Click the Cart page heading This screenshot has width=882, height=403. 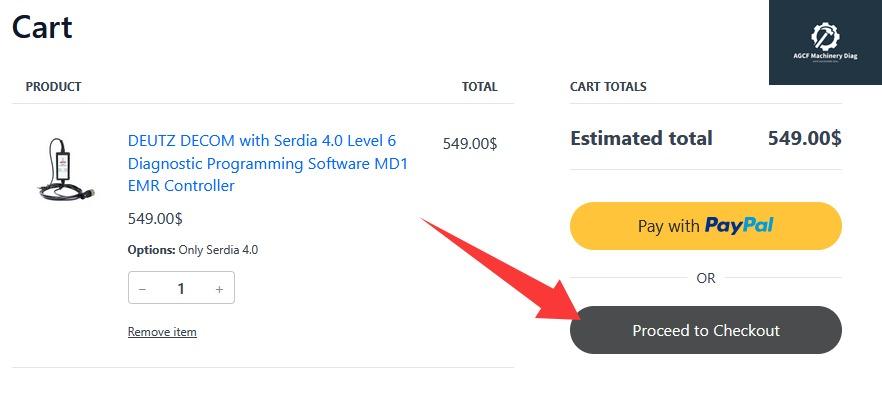42,27
